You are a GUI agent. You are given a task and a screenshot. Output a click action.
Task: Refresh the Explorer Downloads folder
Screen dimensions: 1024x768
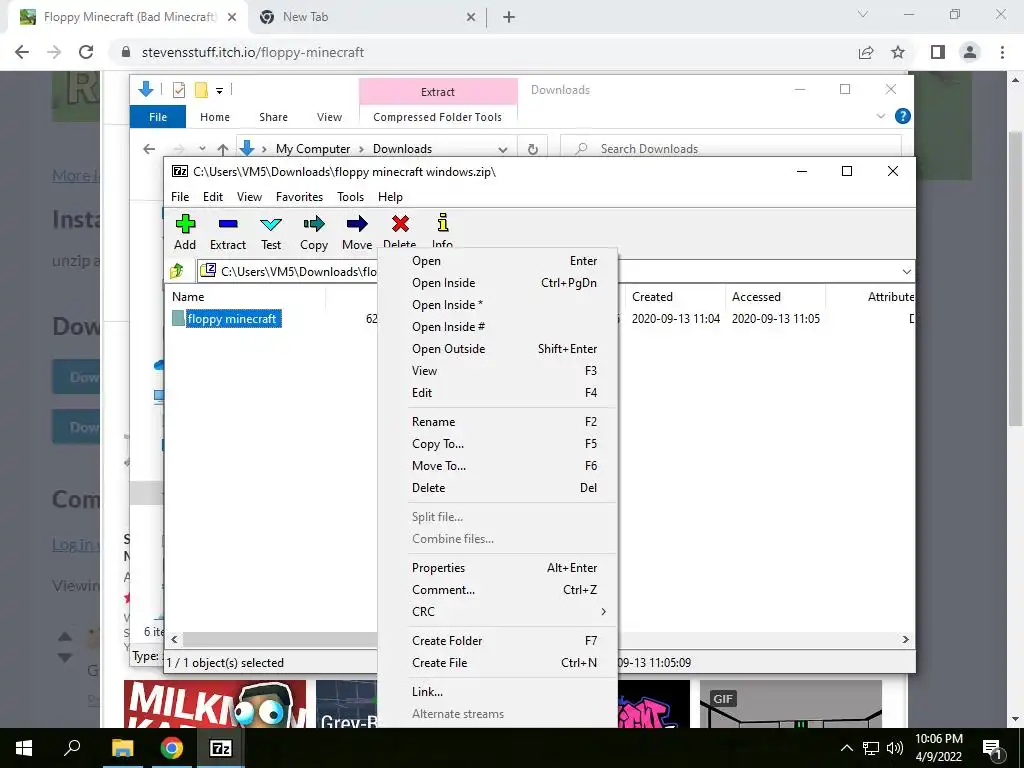(x=533, y=149)
